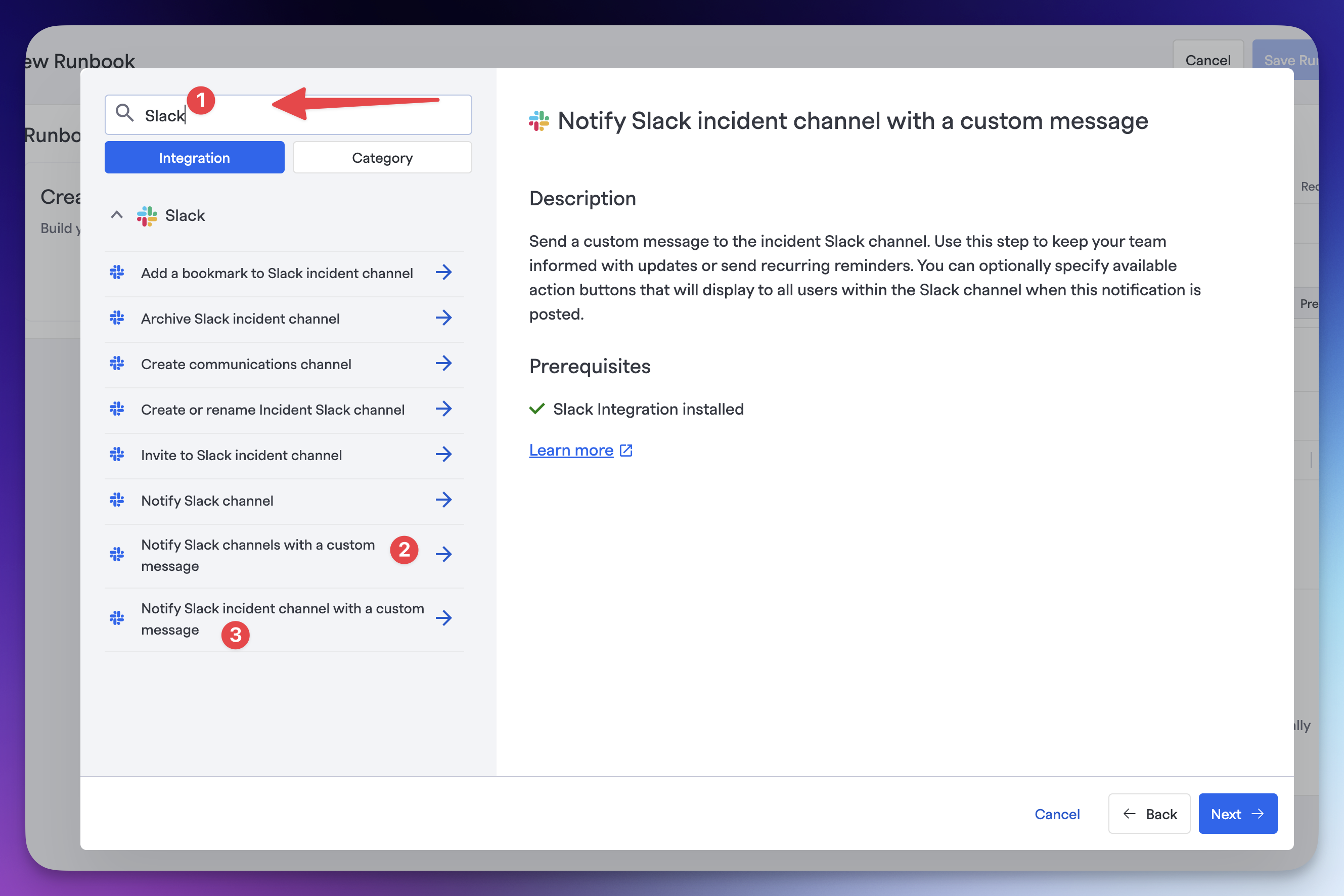Click icon beside Notify Slack incident channel custom message
The image size is (1344, 896).
tap(117, 618)
